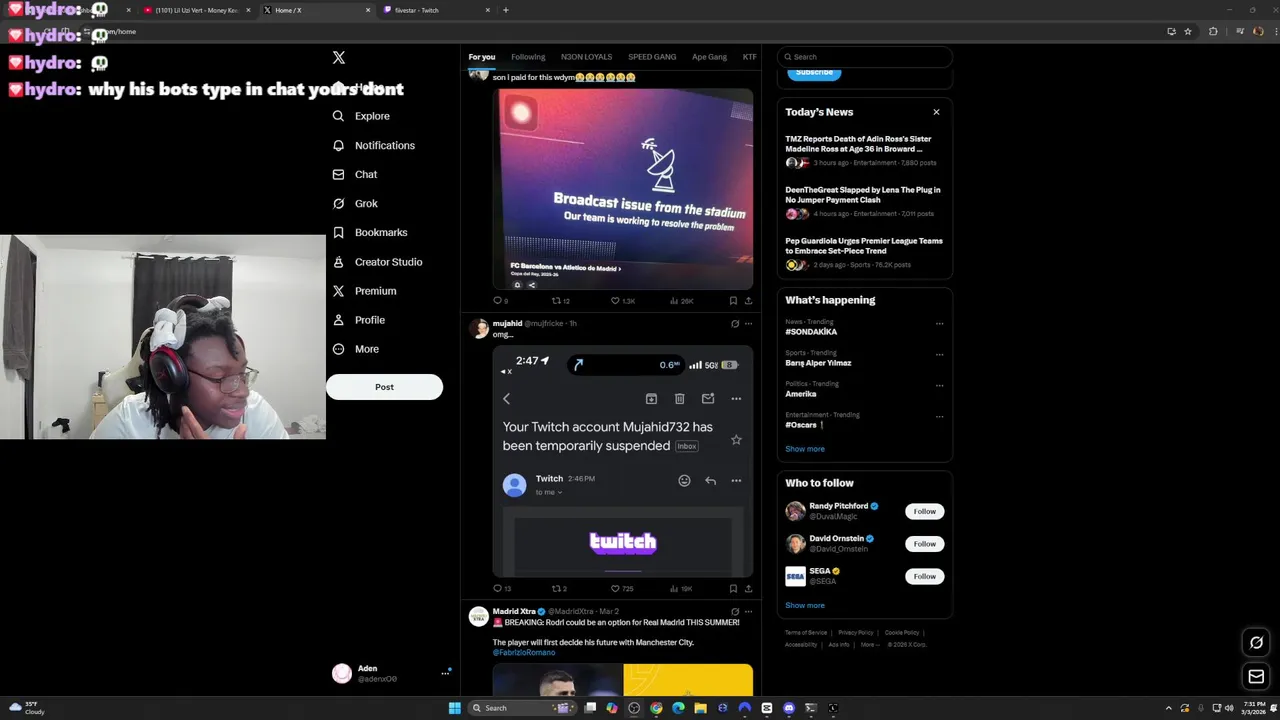Switch to the N3ON LOYALS tab
Screen dimensions: 1280x720
click(x=586, y=57)
